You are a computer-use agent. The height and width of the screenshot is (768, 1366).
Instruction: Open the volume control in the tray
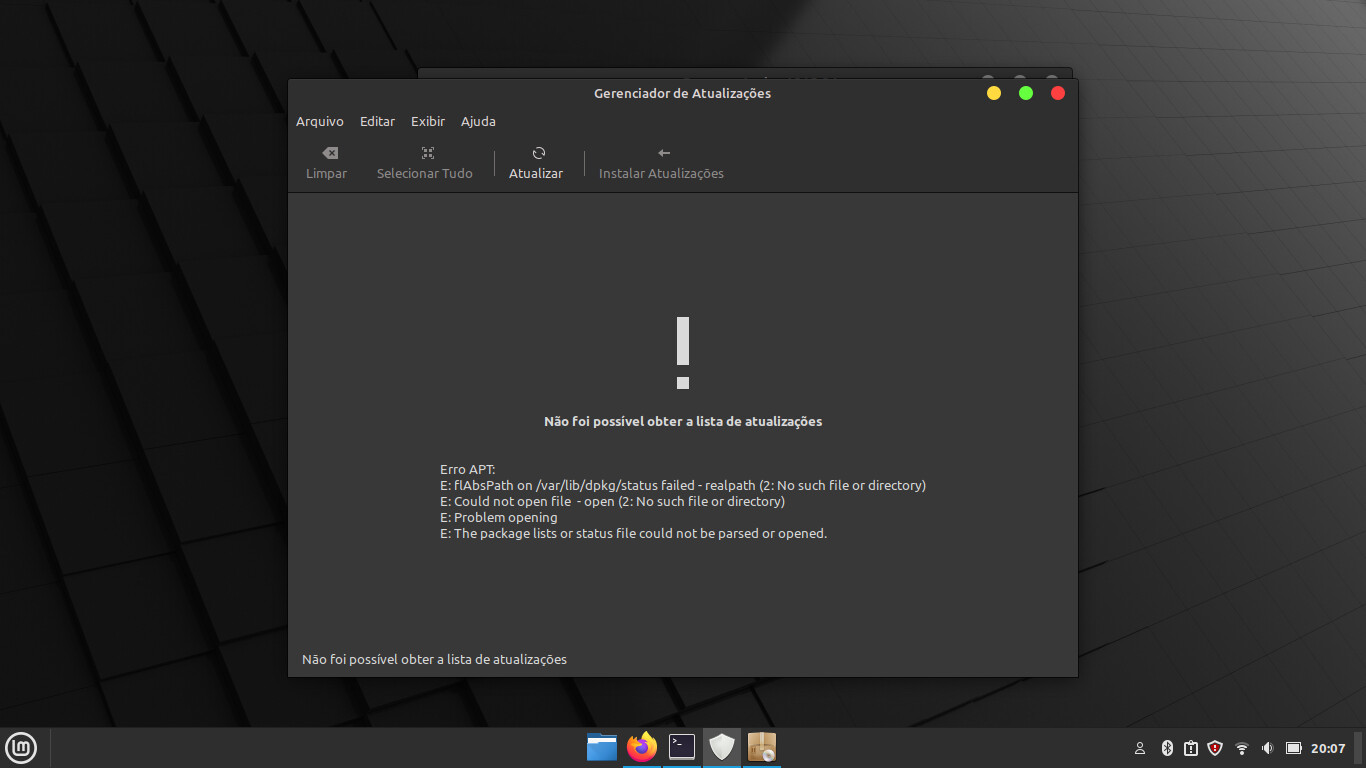point(1267,748)
